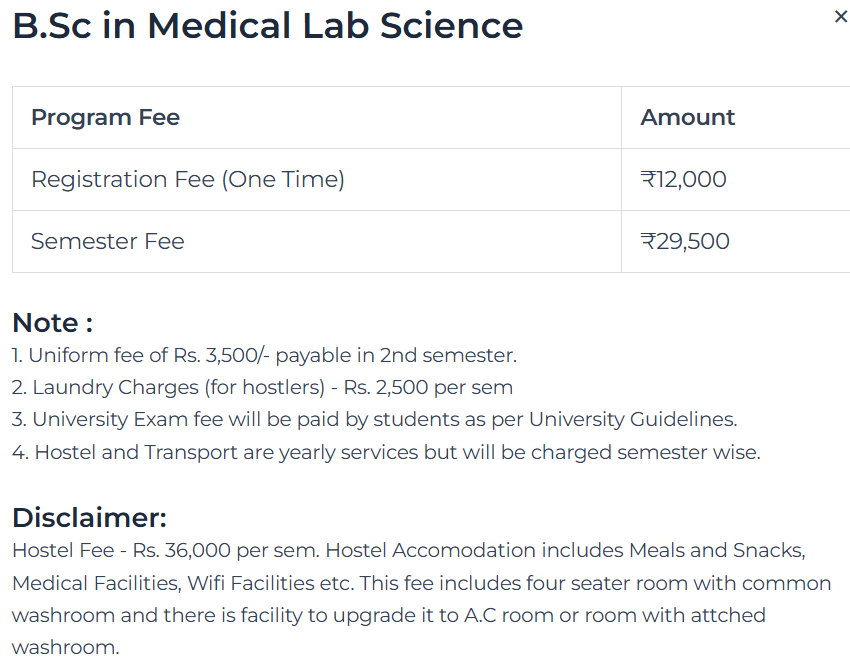Viewport: 850px width, 664px height.
Task: Select the Program Fee column header
Action: [x=106, y=117]
